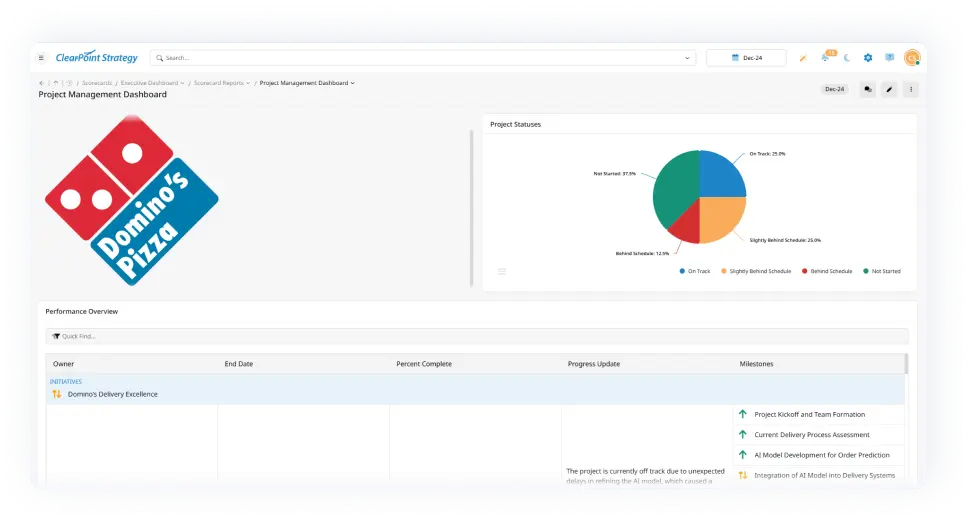Screen dimensions: 969x520
Task: Toggle Not Started legend item
Action: 882,271
